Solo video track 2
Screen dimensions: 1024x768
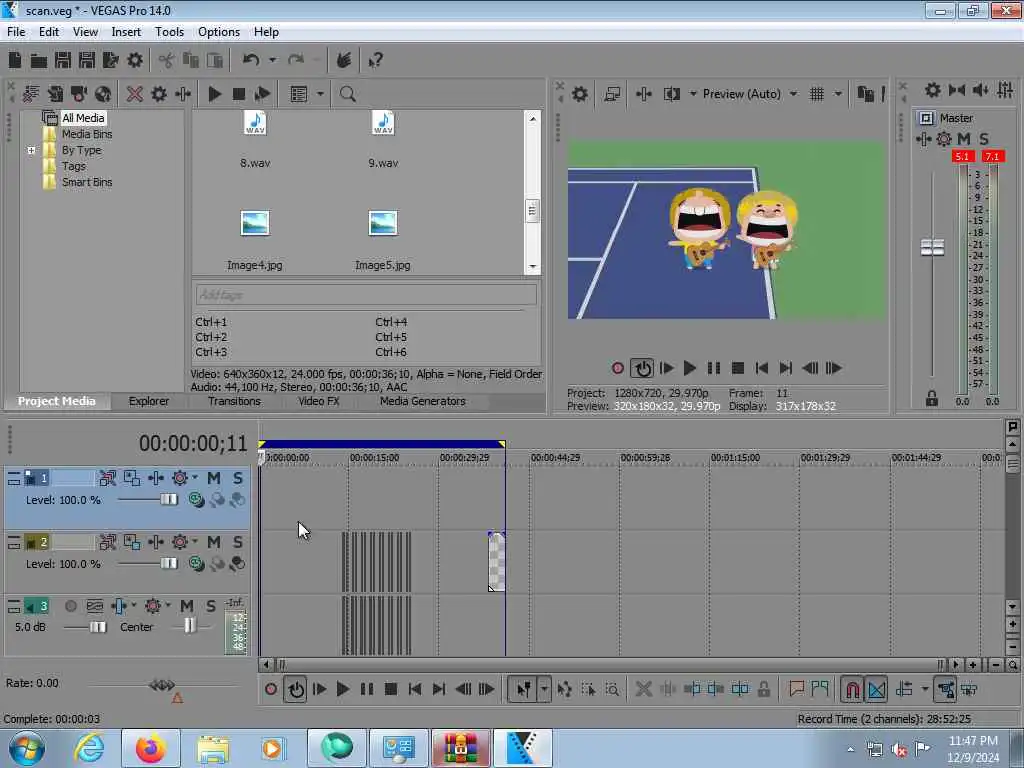(238, 542)
